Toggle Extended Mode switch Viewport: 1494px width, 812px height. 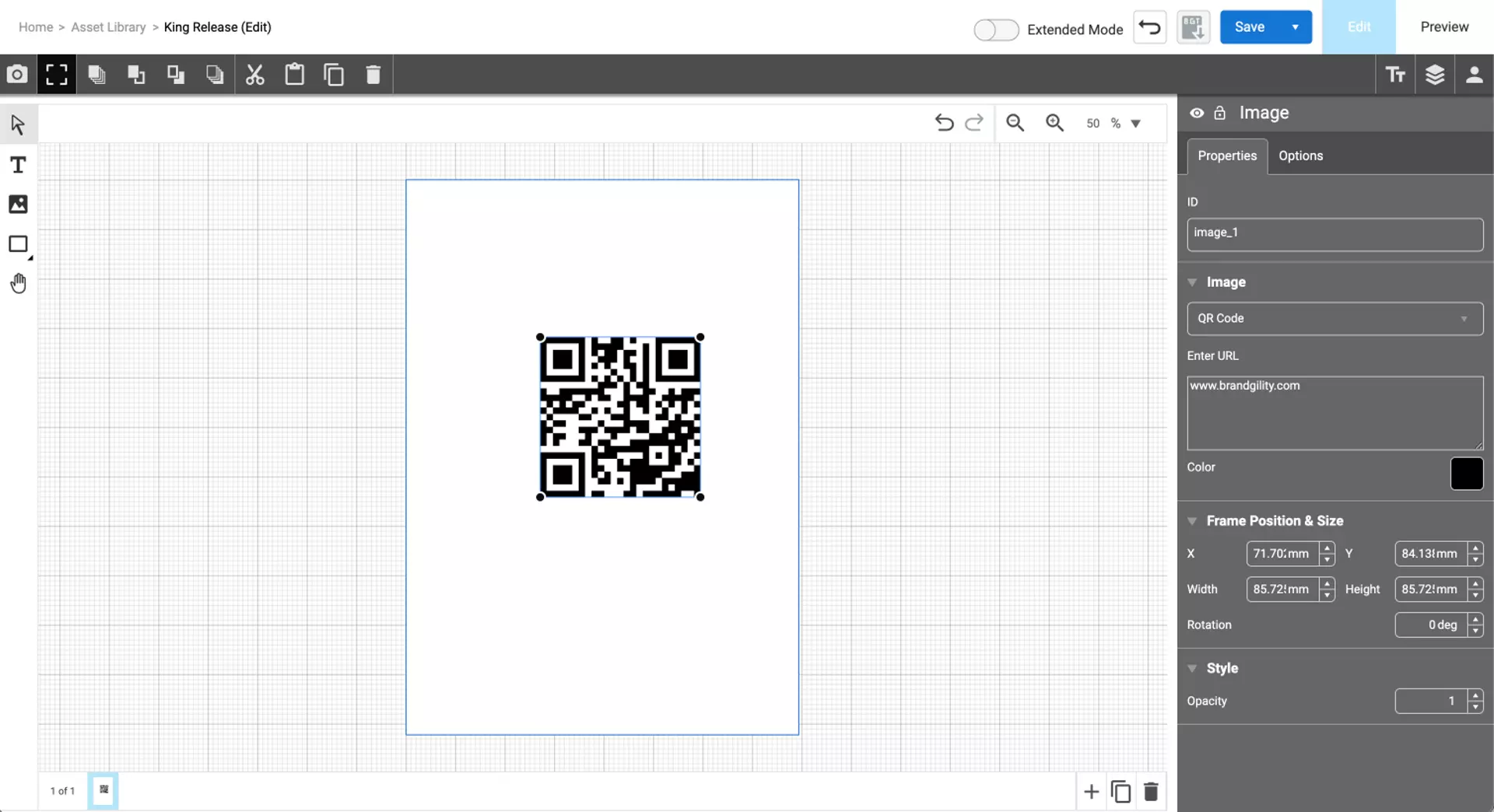(996, 30)
